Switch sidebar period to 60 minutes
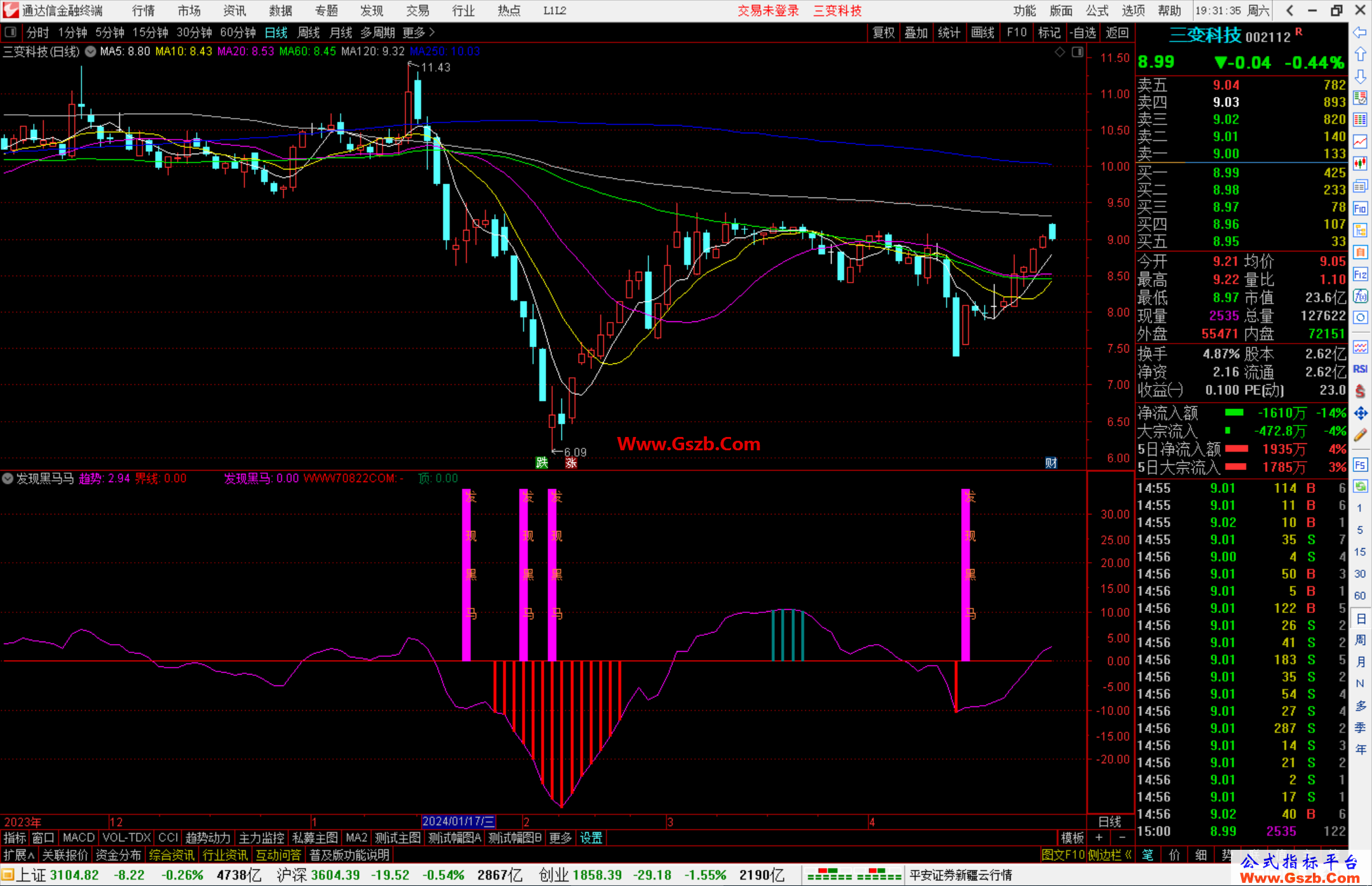 click(x=1359, y=596)
